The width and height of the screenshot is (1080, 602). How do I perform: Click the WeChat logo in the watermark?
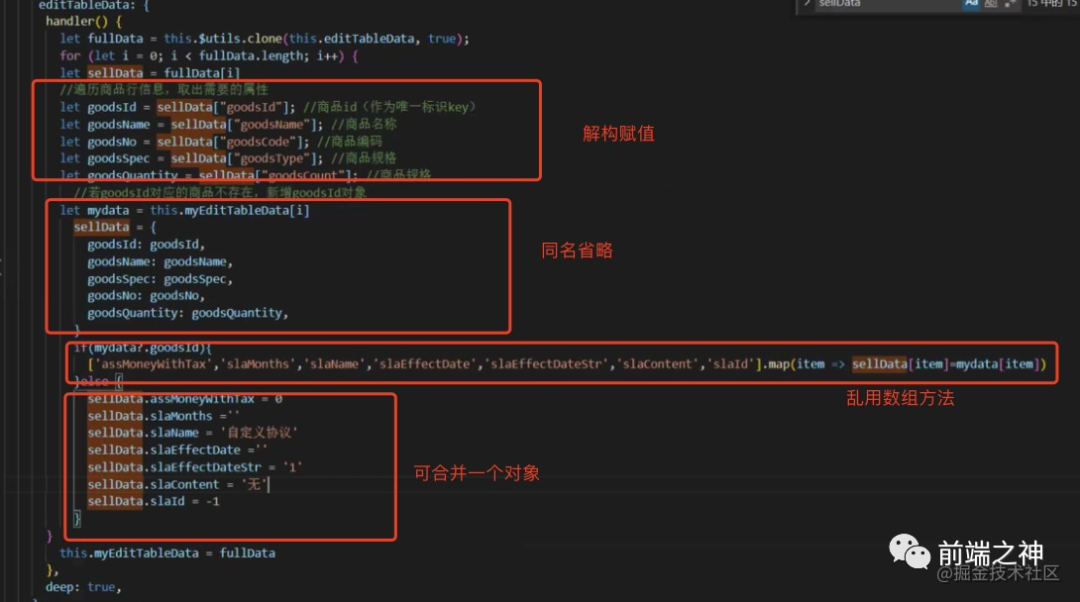(910, 553)
